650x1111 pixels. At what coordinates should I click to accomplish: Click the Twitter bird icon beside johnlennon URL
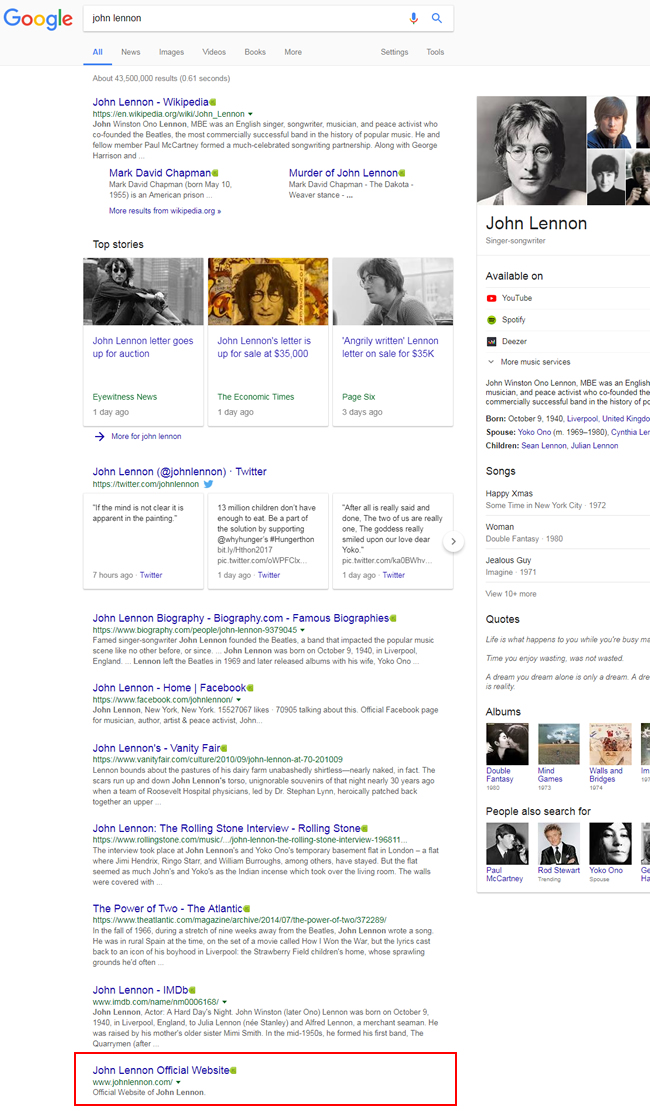click(x=209, y=484)
